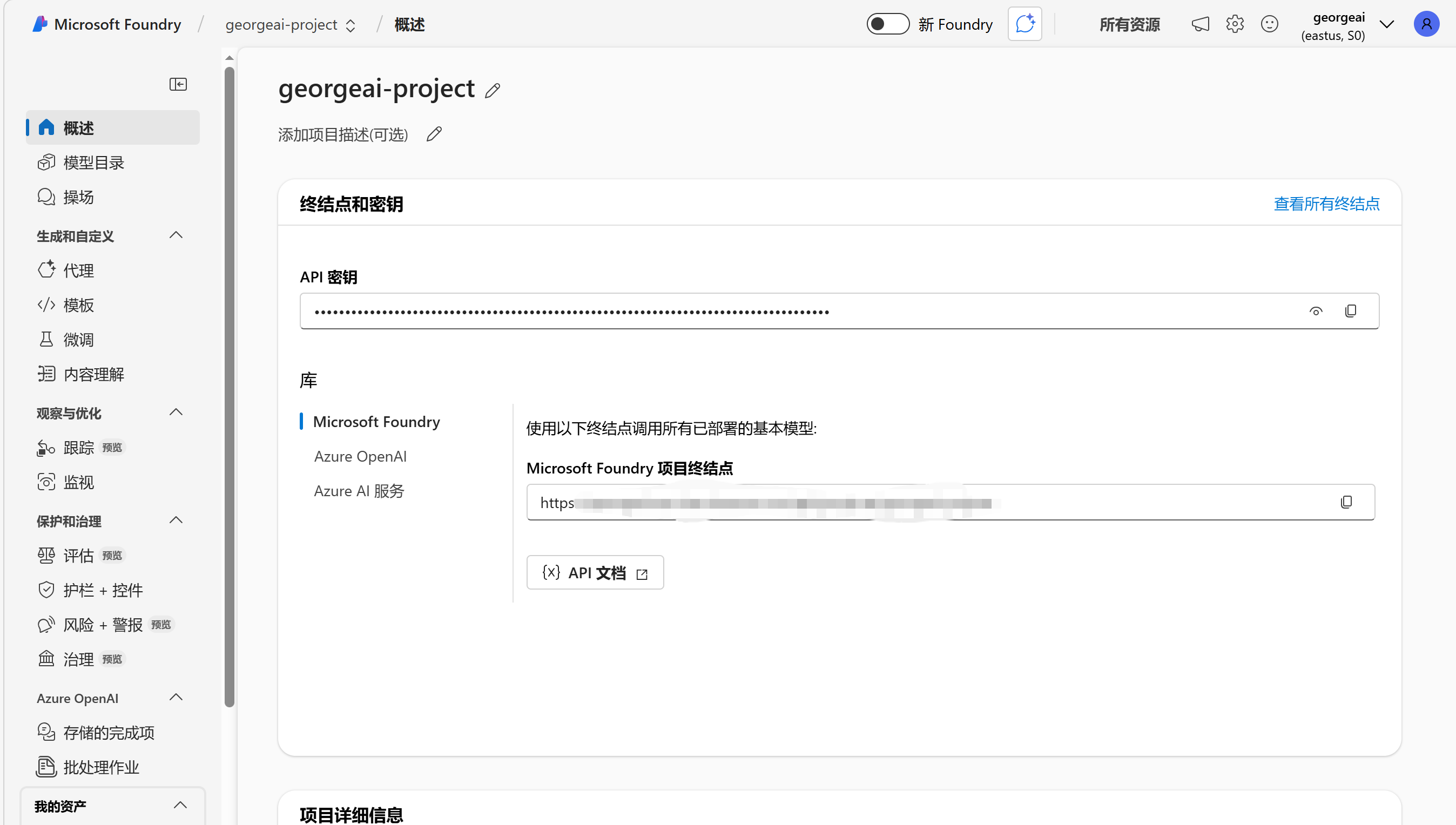Toggle the 新 Foundry switch
The height and width of the screenshot is (825, 1456).
pos(887,24)
